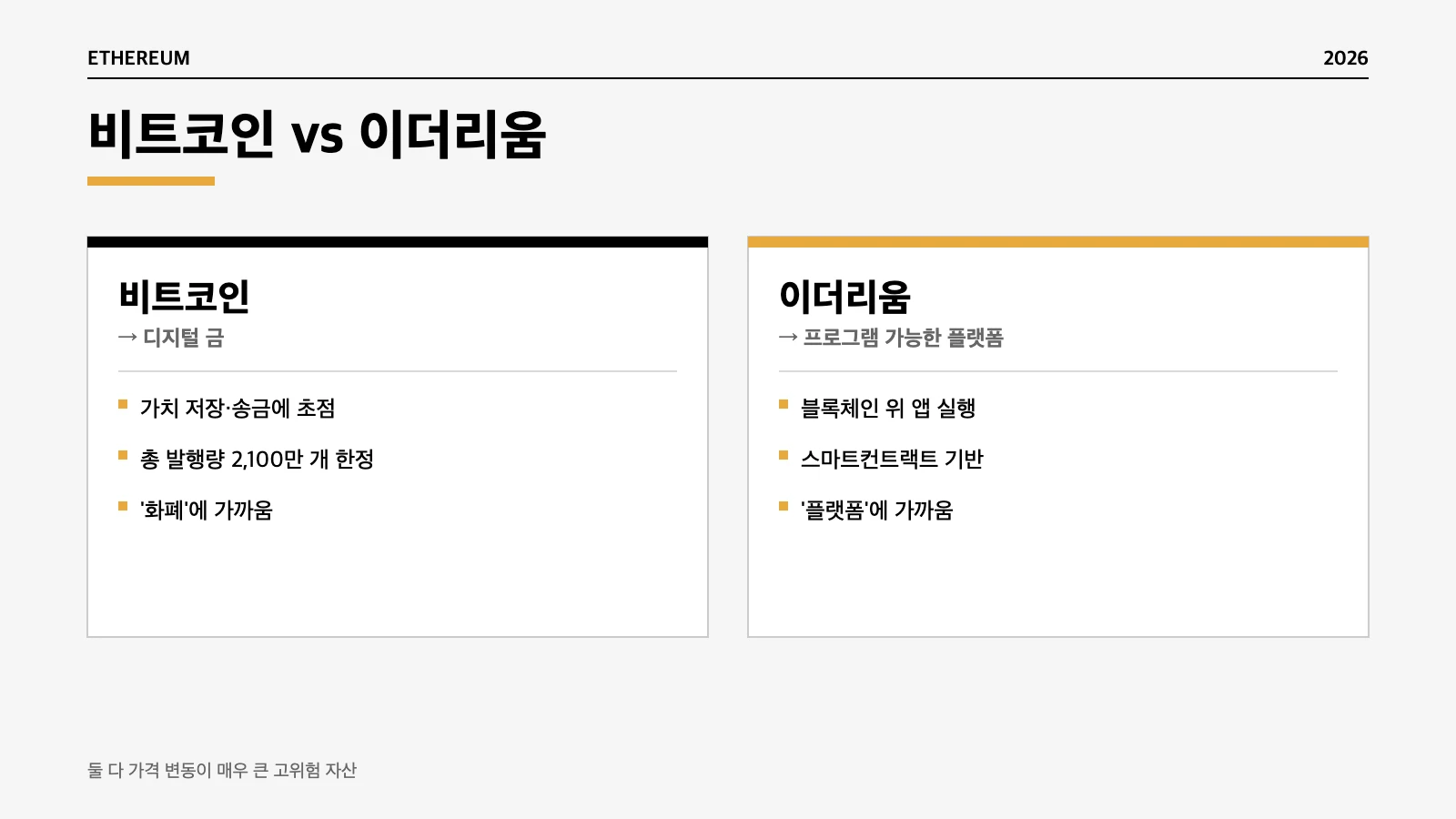
Task: Click the '이더리움' card heading
Action: pyautogui.click(x=844, y=297)
